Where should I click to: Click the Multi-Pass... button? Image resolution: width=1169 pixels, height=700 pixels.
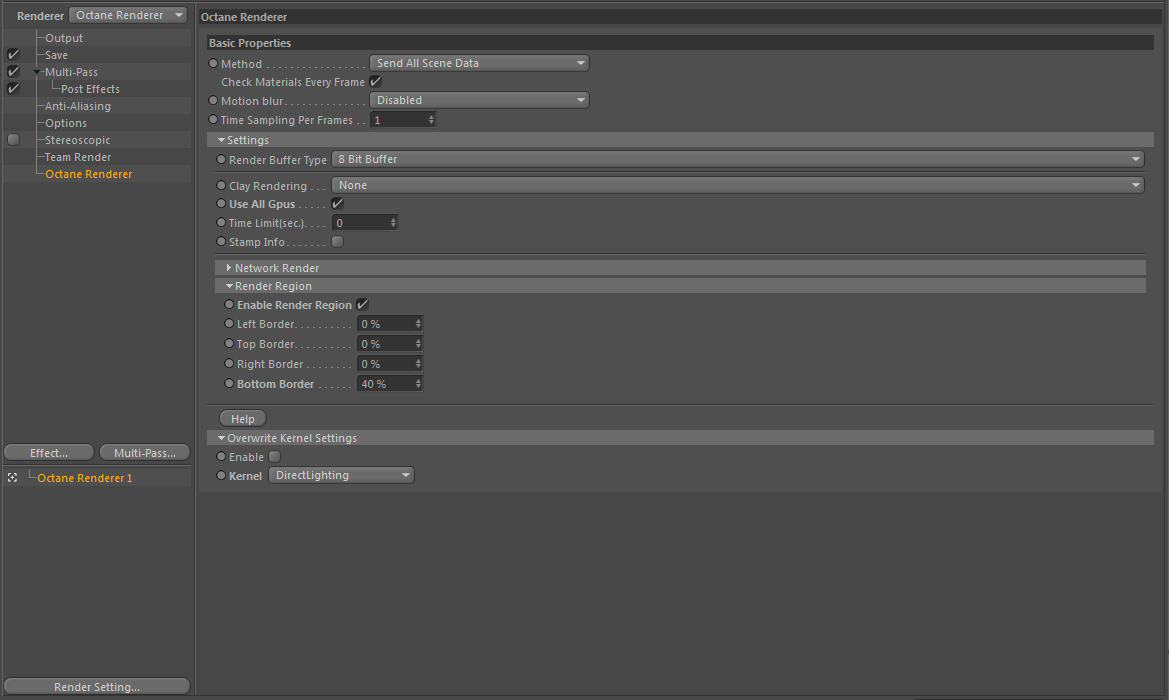(145, 453)
